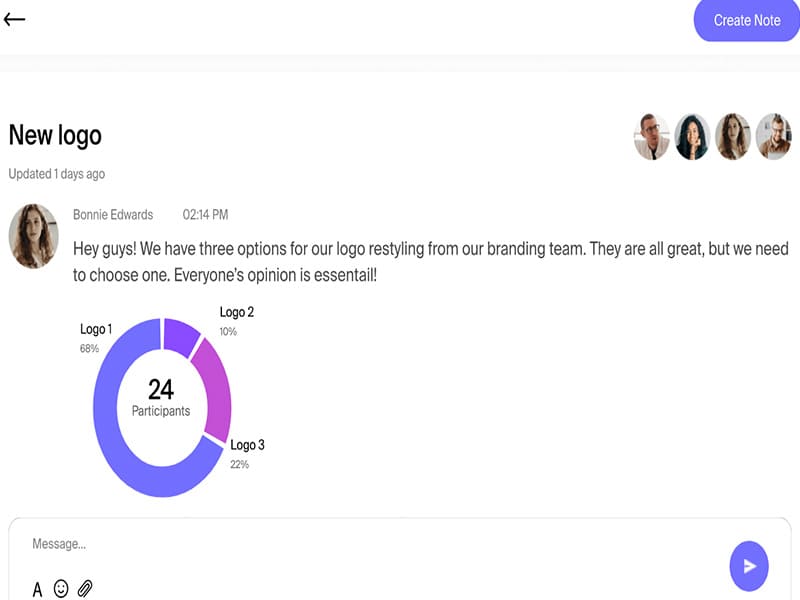800x600 pixels.
Task: Select the participant avatar of man wearing glasses
Action: pyautogui.click(x=652, y=137)
